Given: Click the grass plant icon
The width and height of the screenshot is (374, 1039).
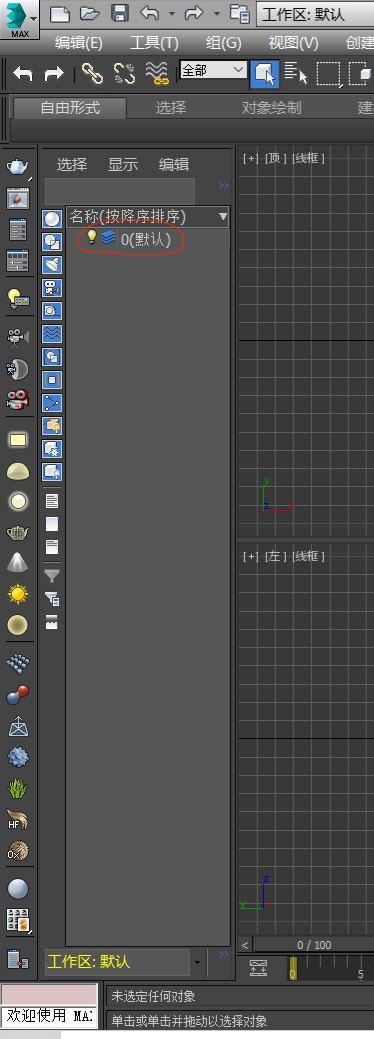Looking at the screenshot, I should point(18,788).
